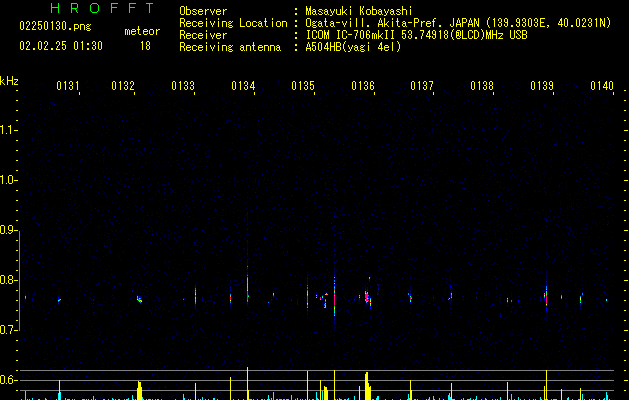Click the 0.8 kHz axis label
Screen dimensions: 629x400
(x=8, y=280)
